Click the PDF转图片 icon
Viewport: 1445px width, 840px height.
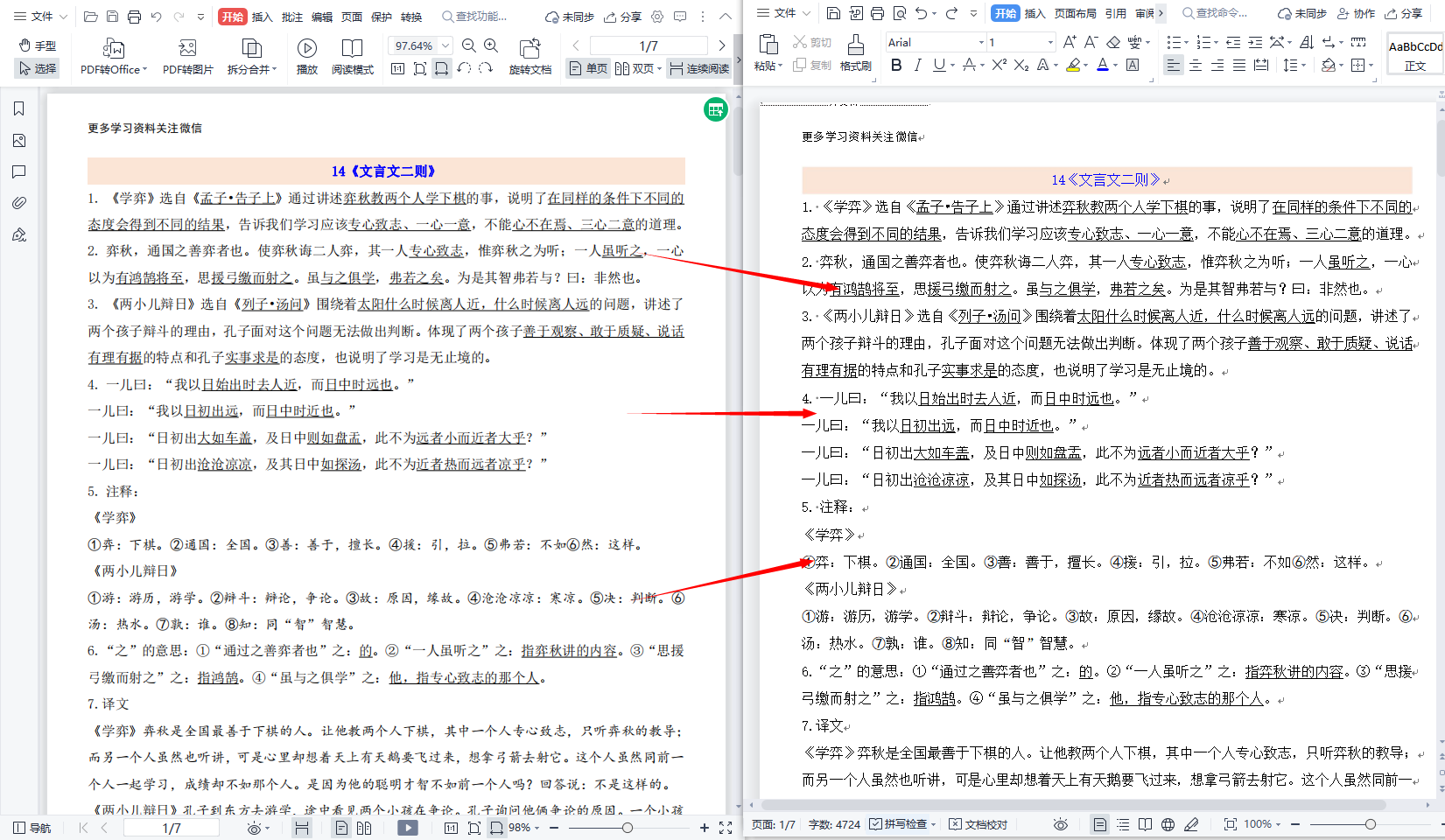[186, 51]
